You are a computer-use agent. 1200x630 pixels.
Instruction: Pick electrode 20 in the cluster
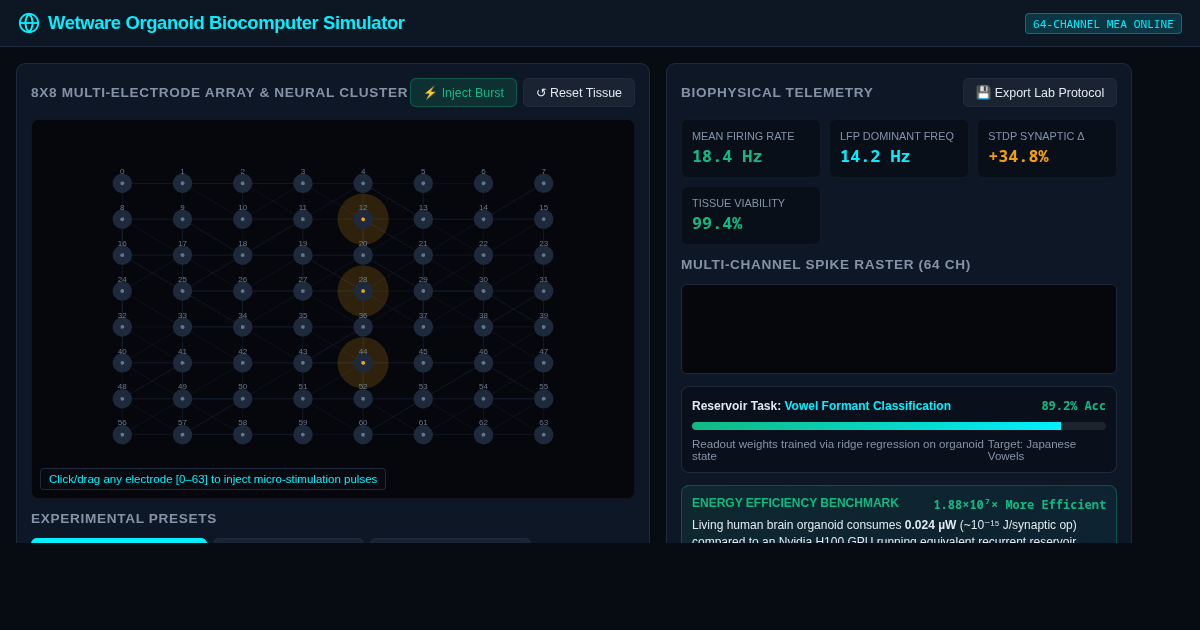click(363, 255)
